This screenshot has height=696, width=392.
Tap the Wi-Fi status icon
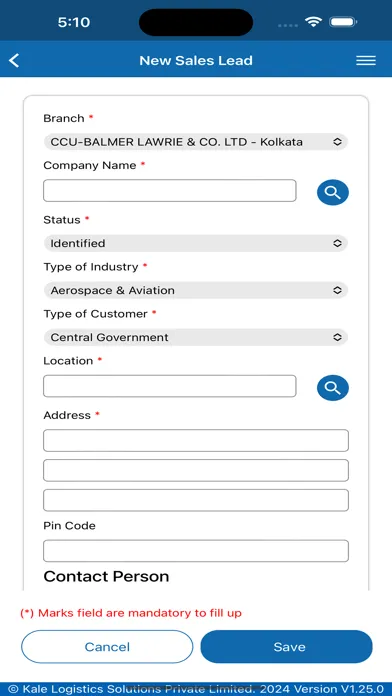tap(313, 22)
